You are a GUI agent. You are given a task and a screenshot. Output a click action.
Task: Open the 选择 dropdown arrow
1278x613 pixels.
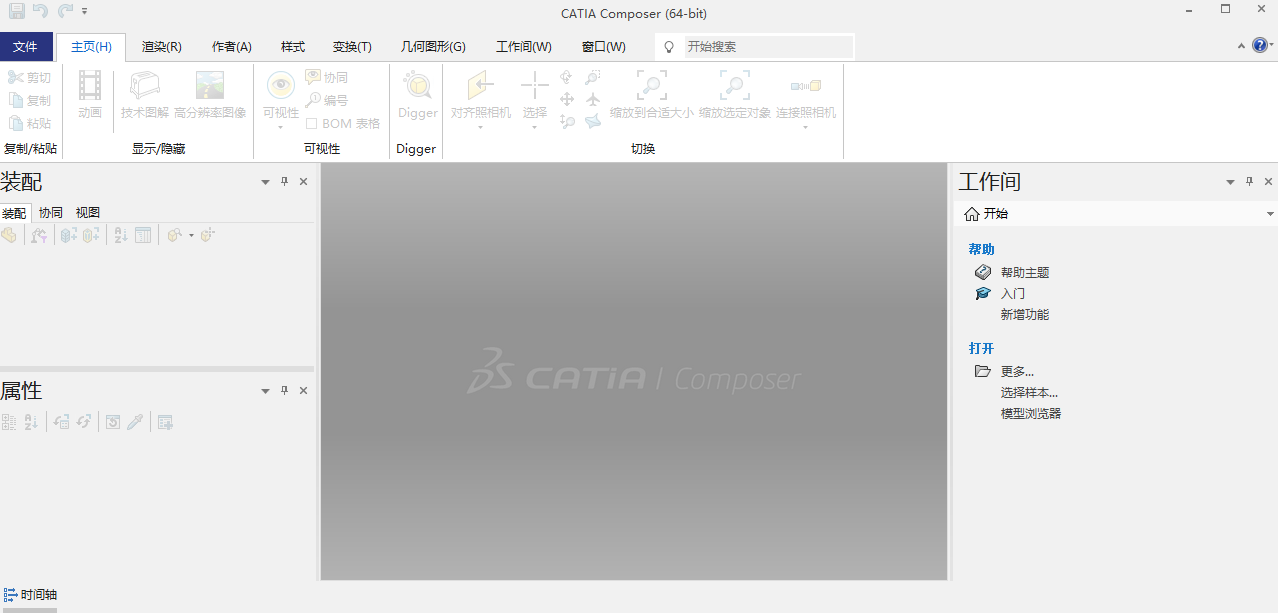(535, 127)
